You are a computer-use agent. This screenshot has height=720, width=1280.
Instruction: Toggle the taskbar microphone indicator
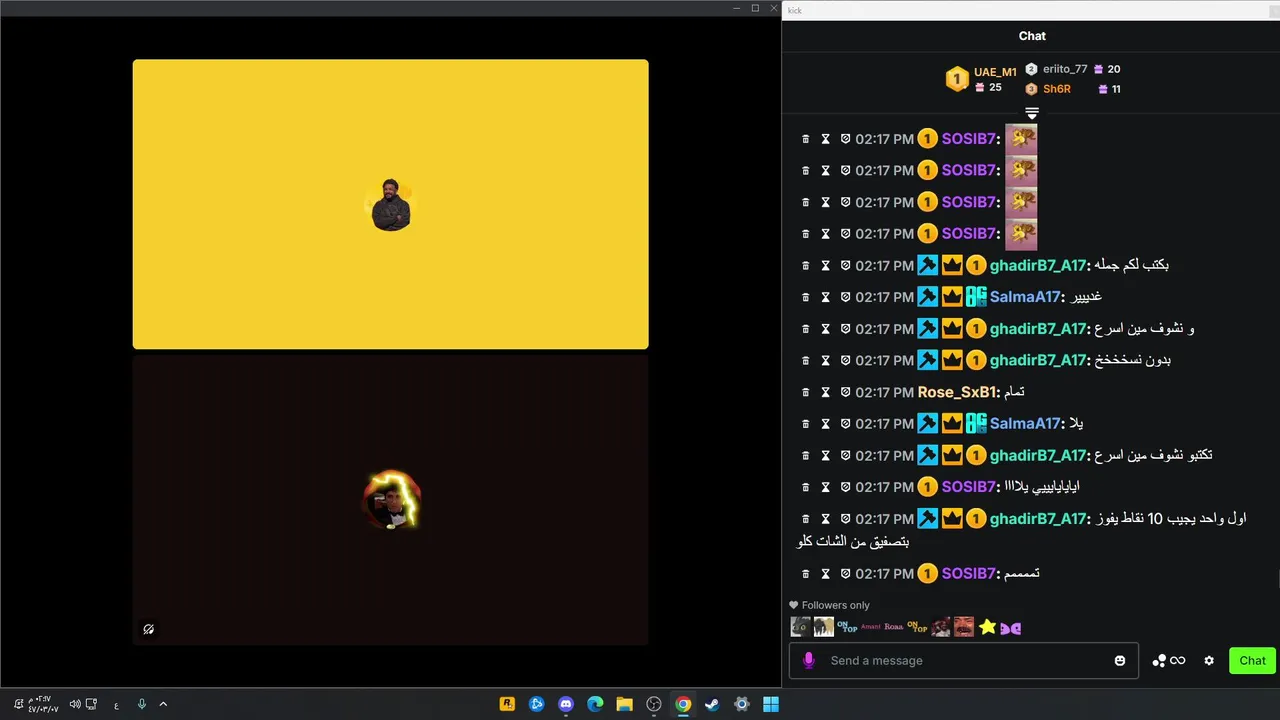141,704
